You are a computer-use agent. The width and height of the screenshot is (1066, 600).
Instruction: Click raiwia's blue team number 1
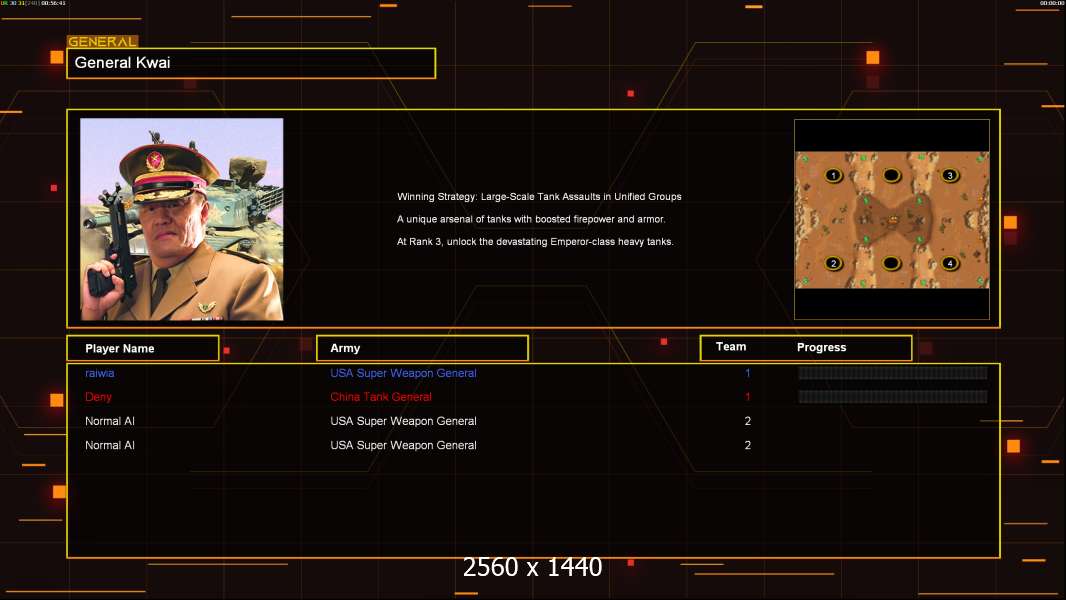[x=747, y=373]
